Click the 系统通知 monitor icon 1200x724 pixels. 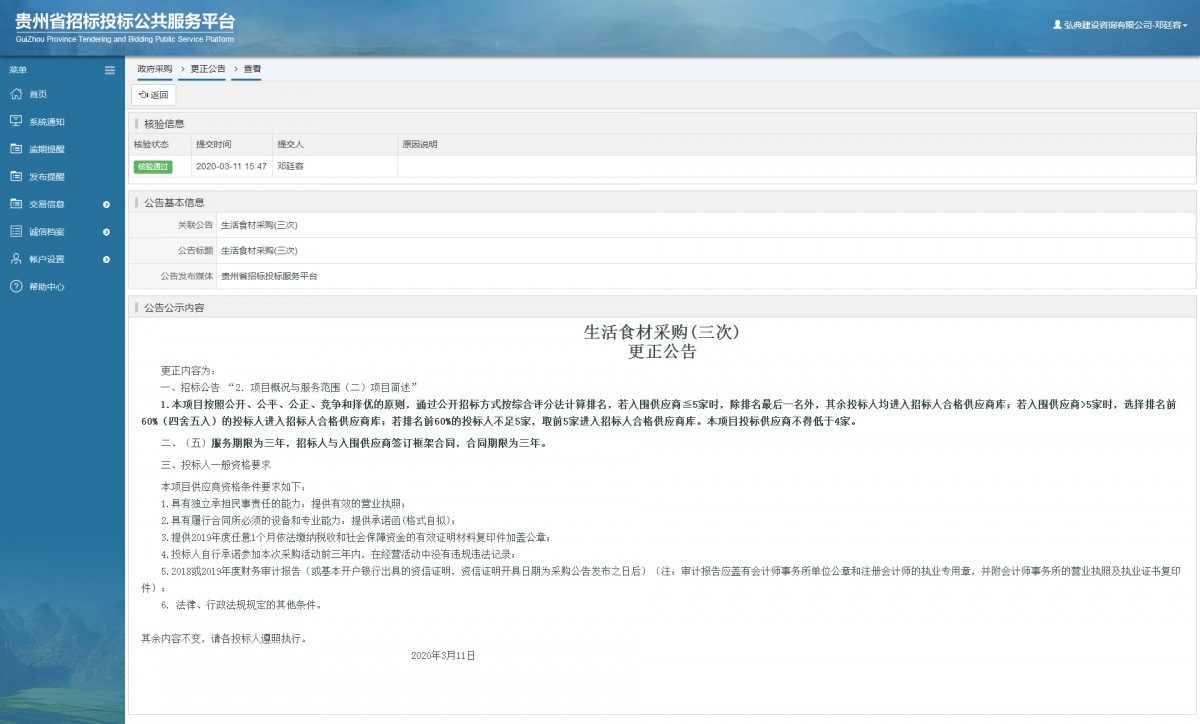(x=15, y=121)
